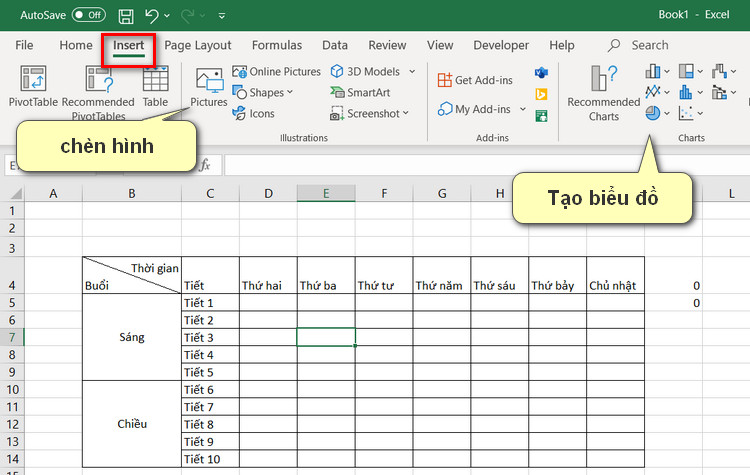This screenshot has height=475, width=750.
Task: Select the 'Thứ tư' header cell
Action: coord(384,276)
